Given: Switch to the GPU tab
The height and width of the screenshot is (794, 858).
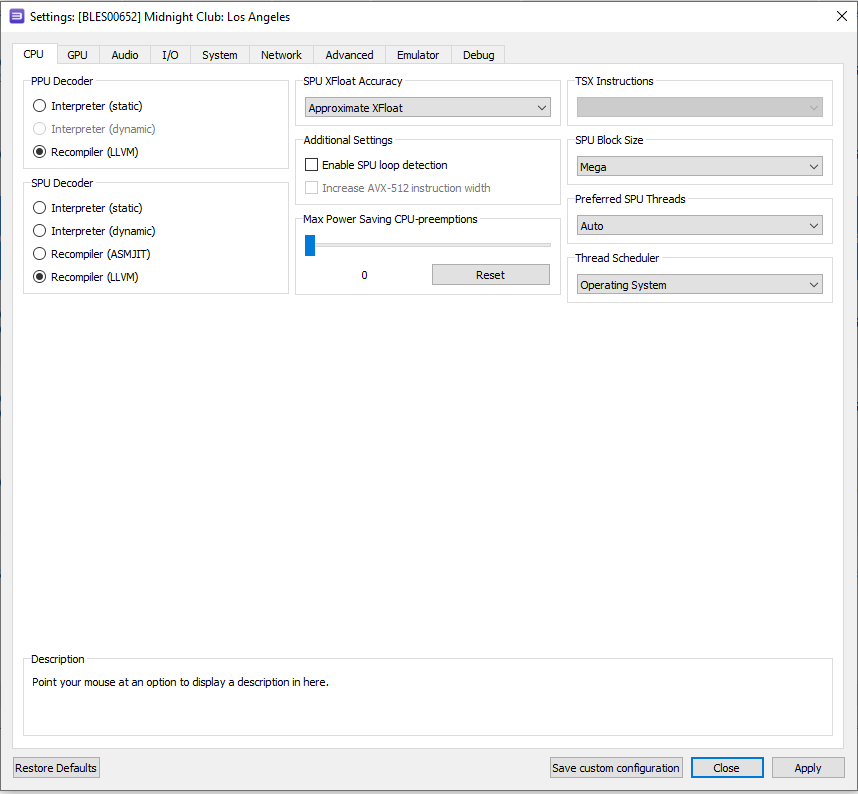Looking at the screenshot, I should coord(77,55).
